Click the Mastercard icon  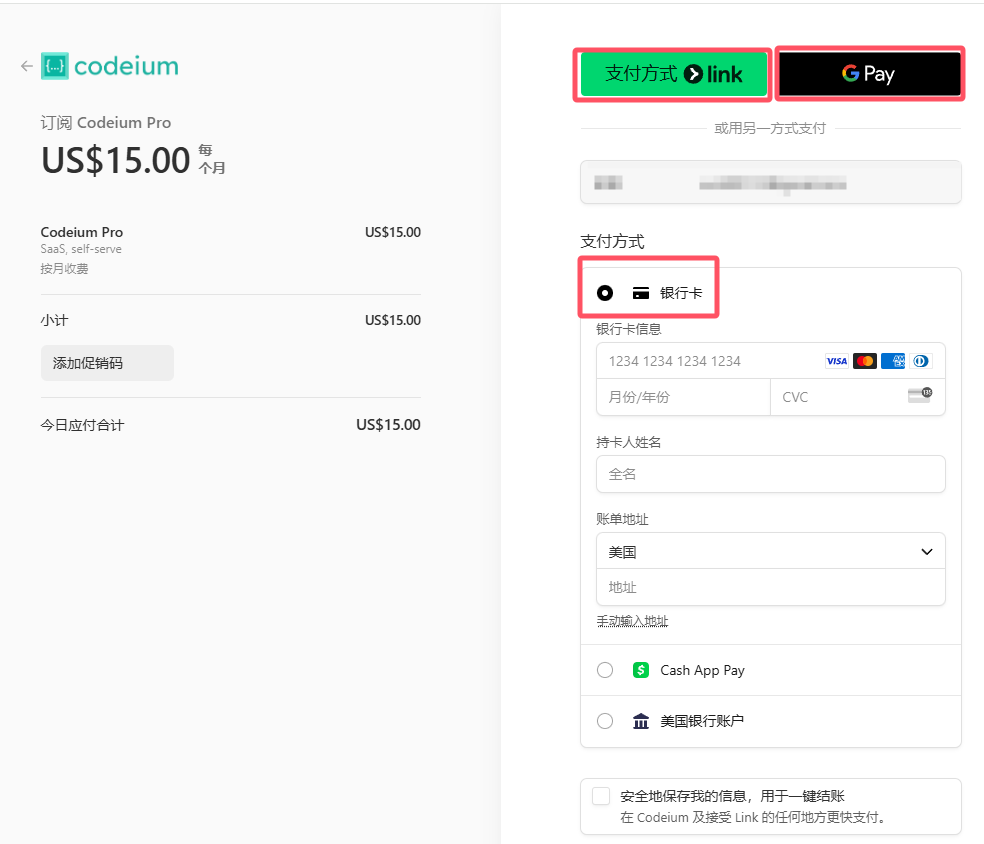click(864, 361)
